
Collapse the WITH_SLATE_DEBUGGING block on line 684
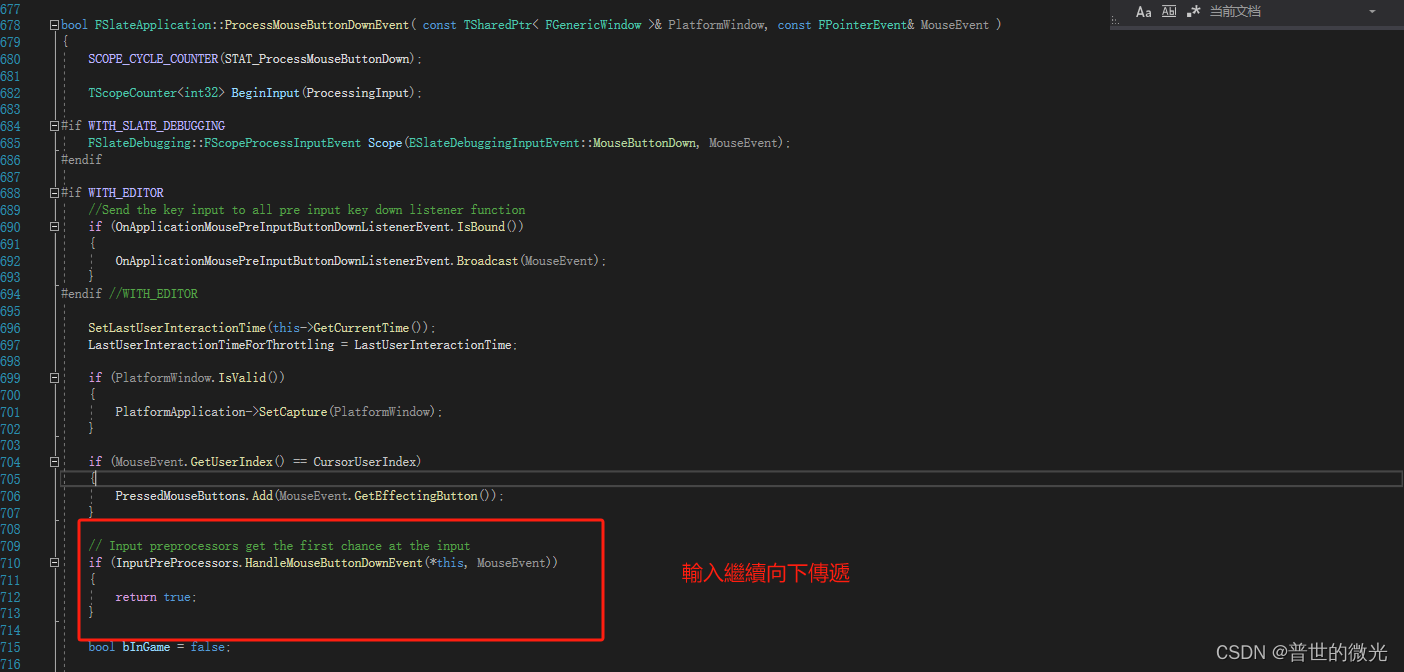54,125
